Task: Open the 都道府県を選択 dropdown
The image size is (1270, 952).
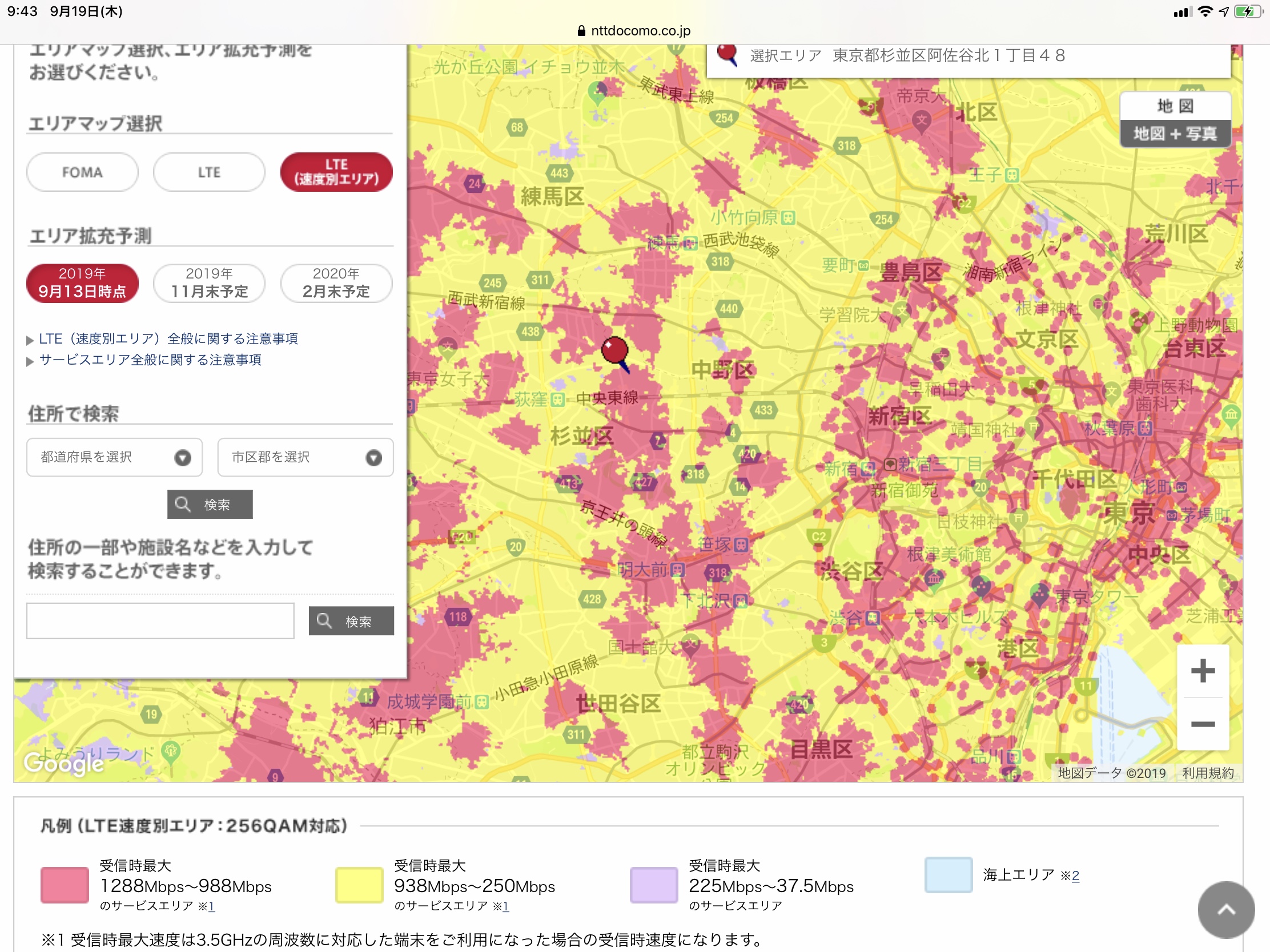Action: coord(114,457)
